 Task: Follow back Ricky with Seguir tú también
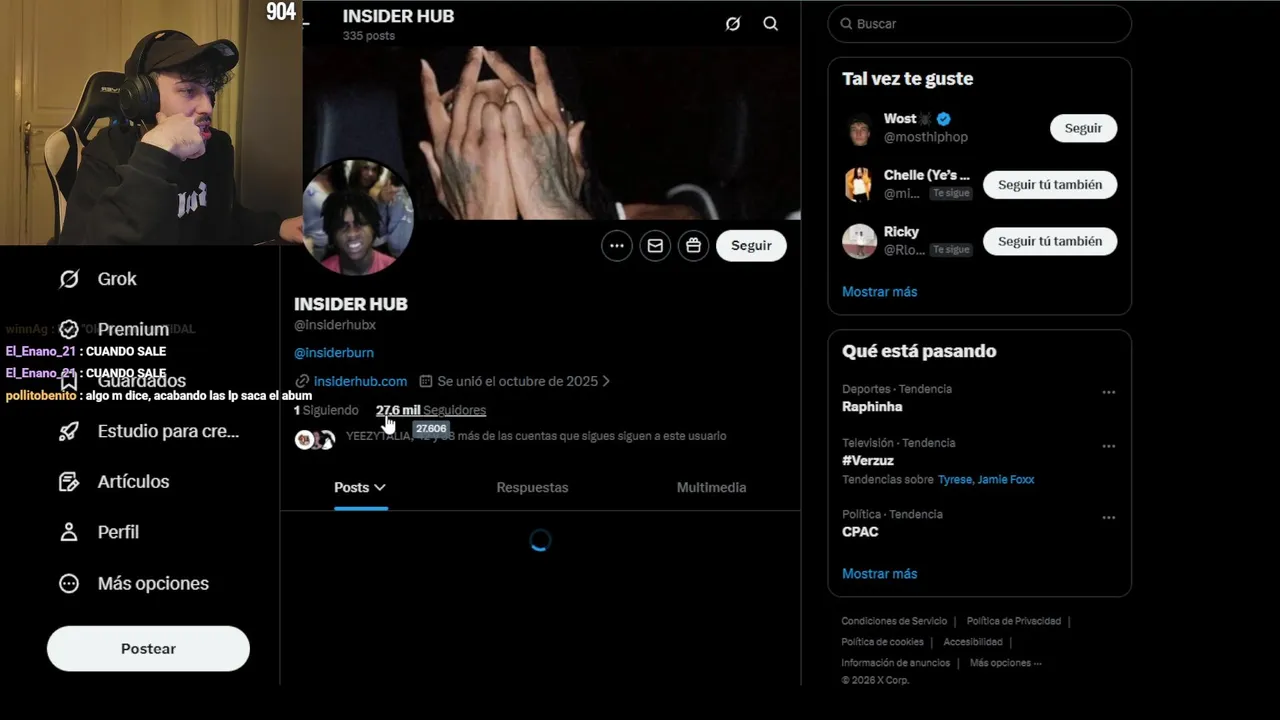pos(1050,241)
